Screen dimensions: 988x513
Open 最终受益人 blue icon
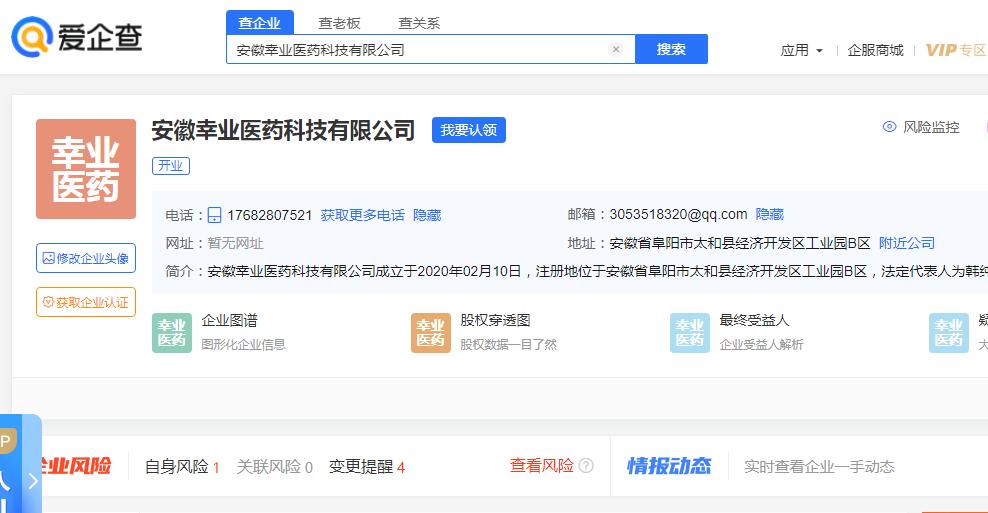tap(690, 333)
